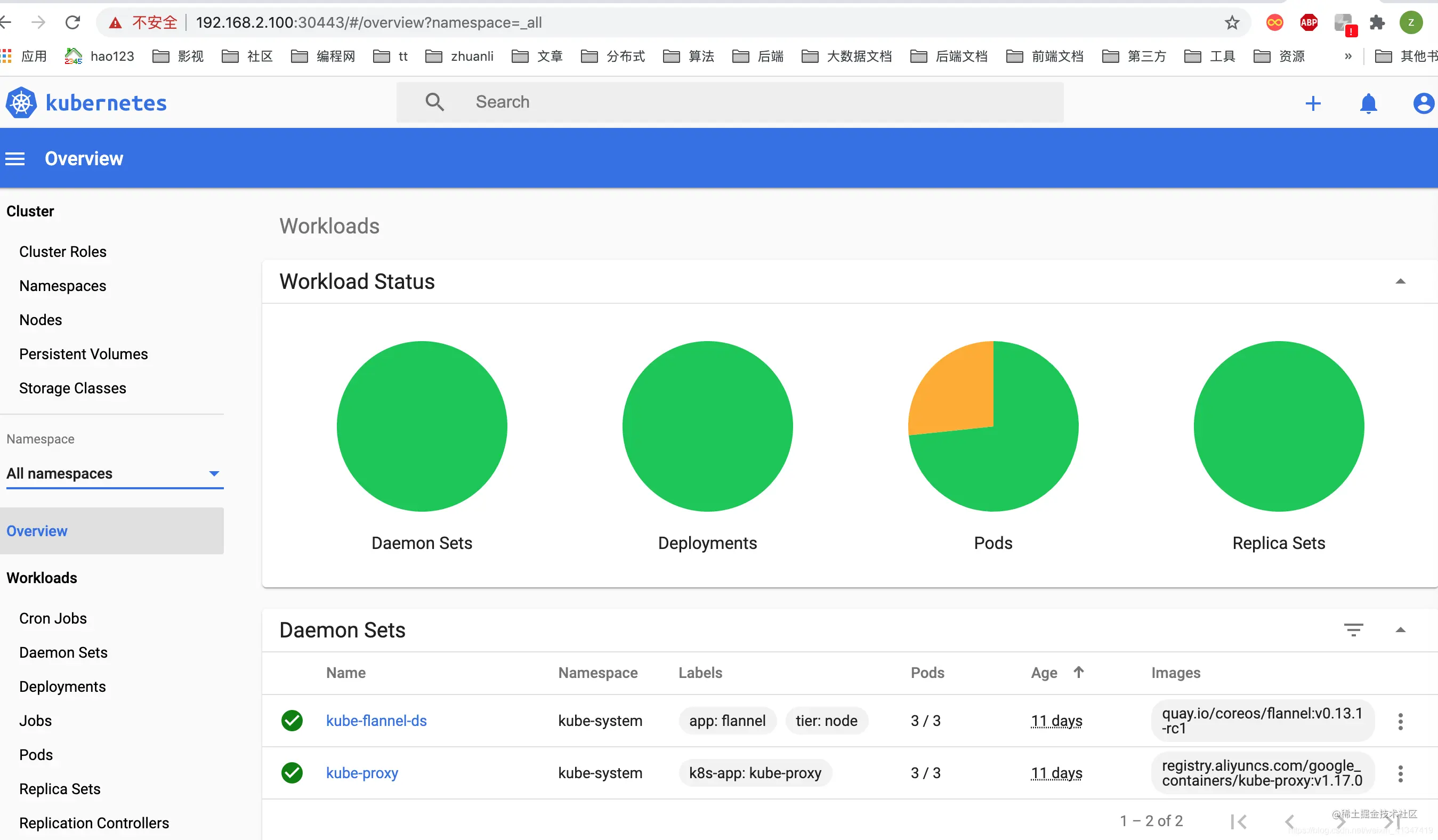Click the Name column header in Daemon Sets

(346, 673)
